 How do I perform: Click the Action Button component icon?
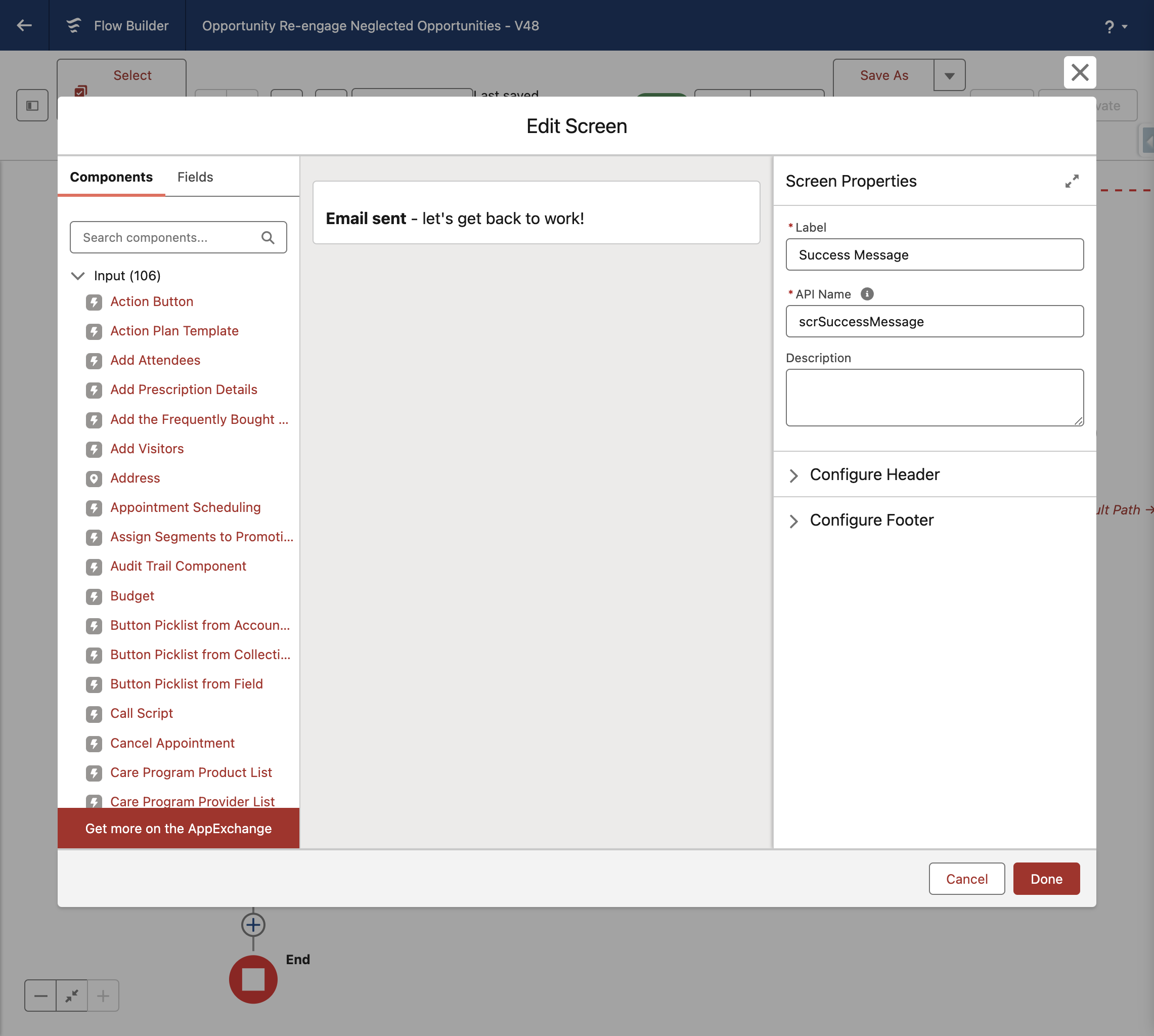[x=94, y=301]
